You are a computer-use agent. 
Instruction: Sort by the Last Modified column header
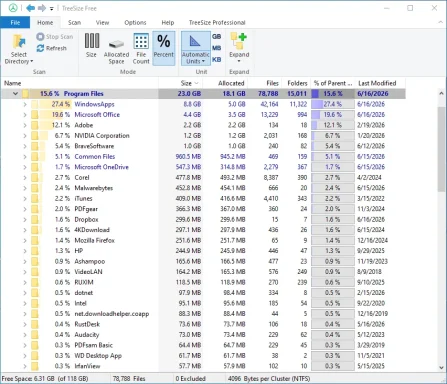pos(380,83)
